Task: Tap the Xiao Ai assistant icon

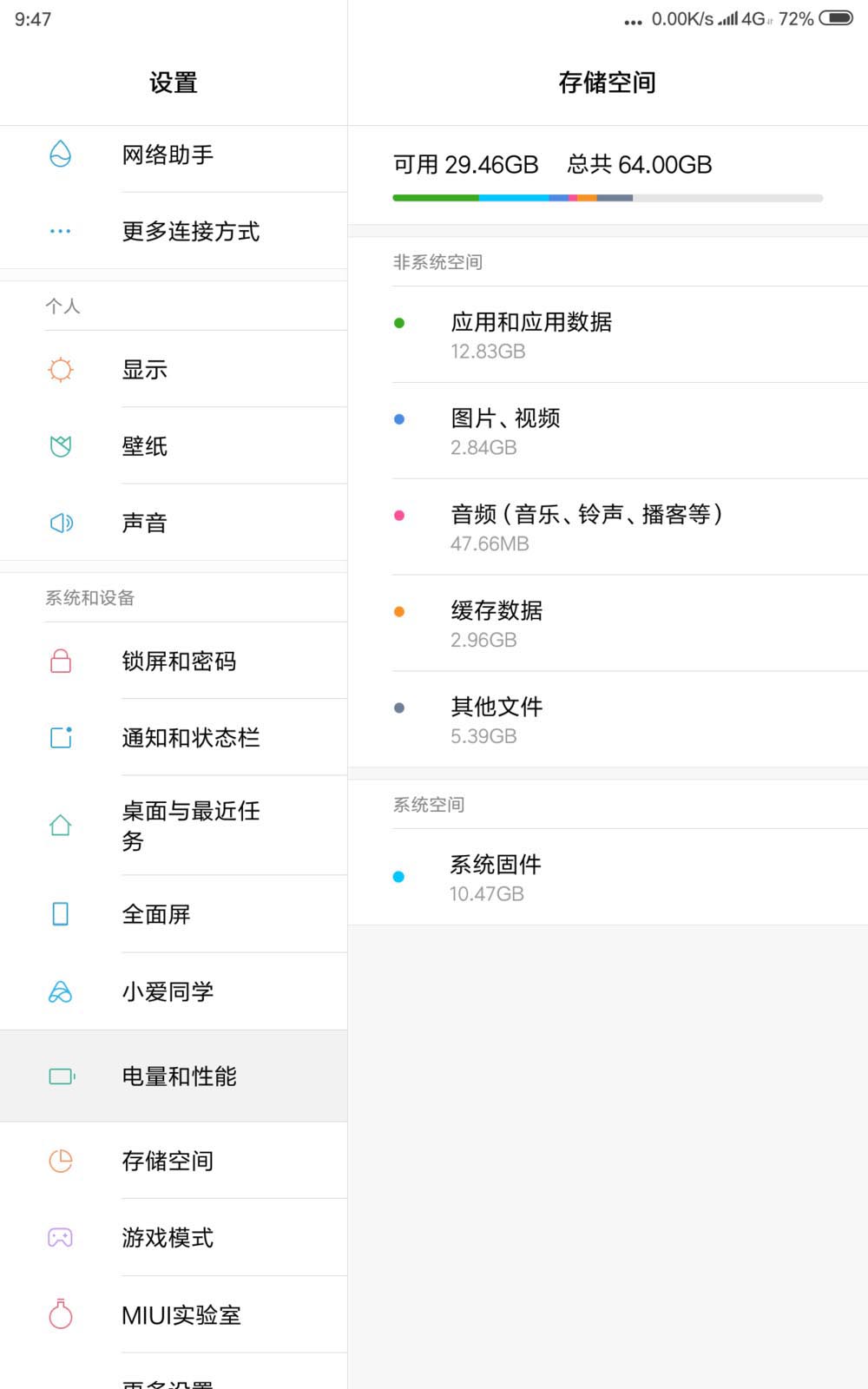Action: 61,991
